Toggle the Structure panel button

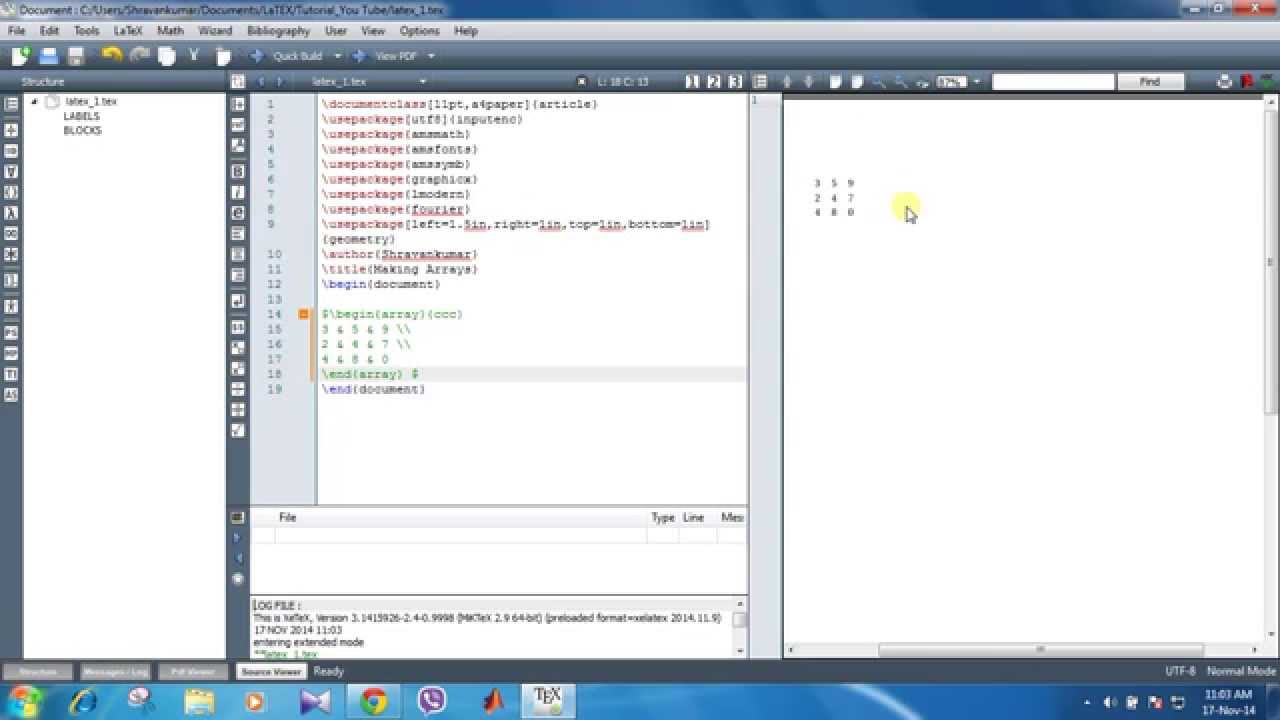click(38, 672)
